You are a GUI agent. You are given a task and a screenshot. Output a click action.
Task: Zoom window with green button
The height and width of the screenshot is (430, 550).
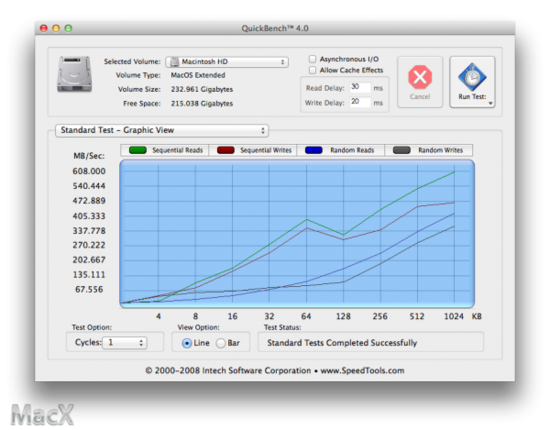(68, 28)
